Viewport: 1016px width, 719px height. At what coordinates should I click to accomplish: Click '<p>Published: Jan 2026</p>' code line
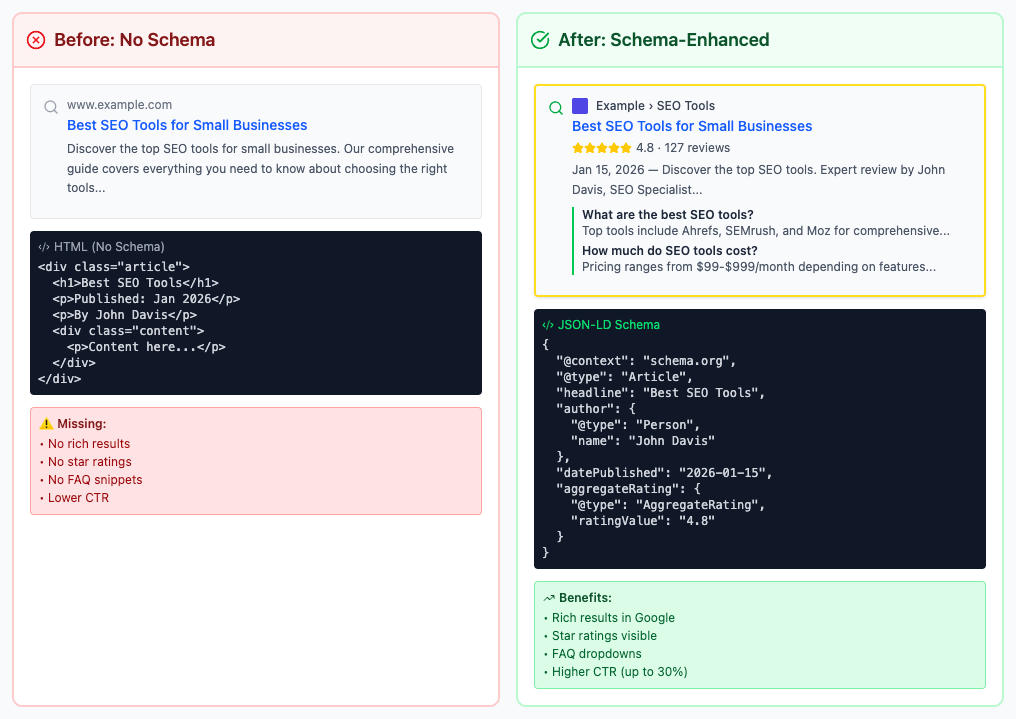coord(146,299)
